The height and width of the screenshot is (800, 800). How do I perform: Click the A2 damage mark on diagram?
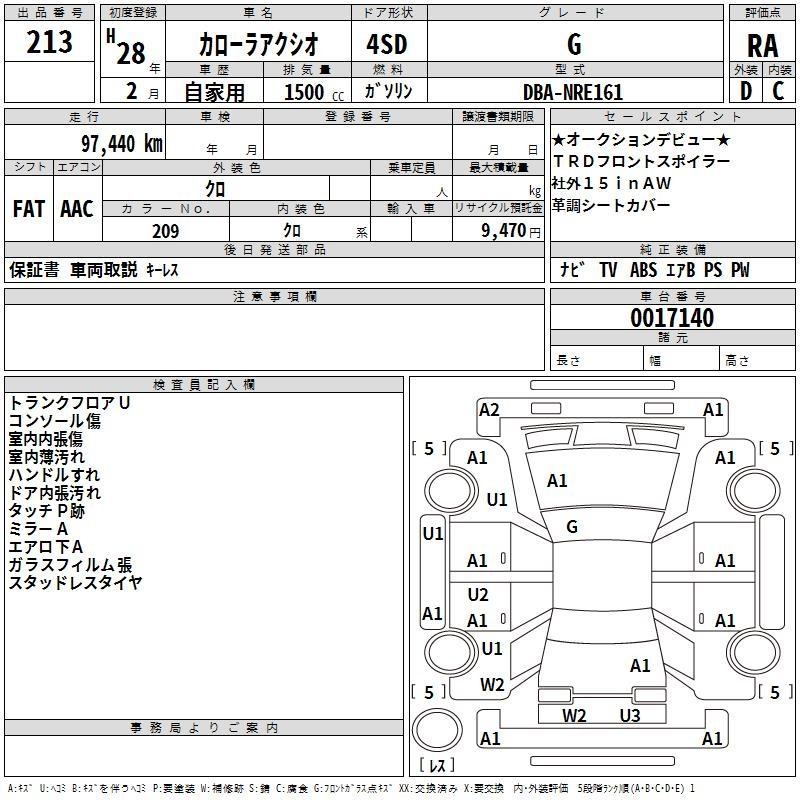[x=489, y=409]
